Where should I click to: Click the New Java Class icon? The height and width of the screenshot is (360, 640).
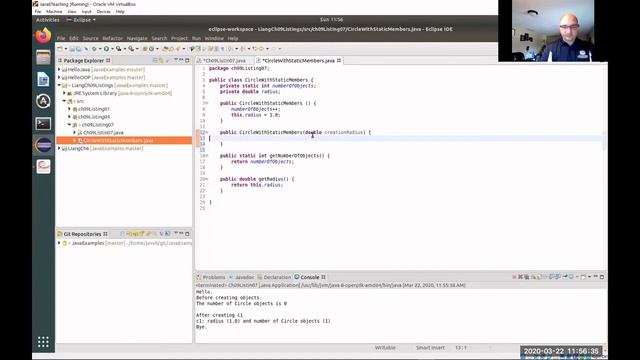151,49
